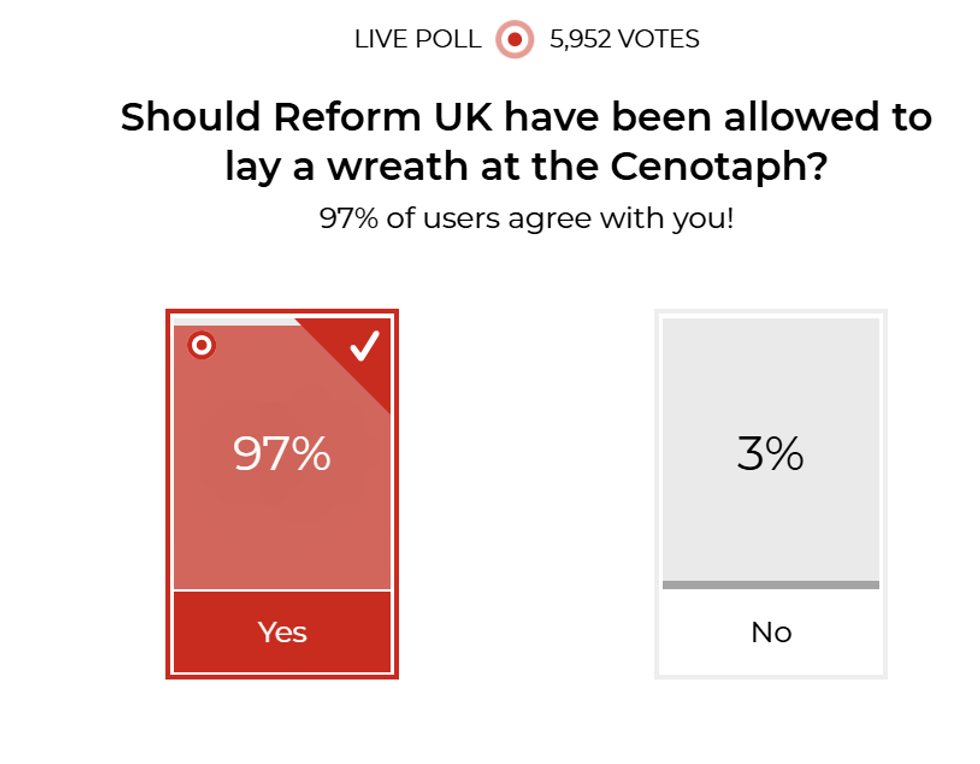Click "97% of users agree with you!" text
Screen dimensions: 980x764
coord(527,218)
